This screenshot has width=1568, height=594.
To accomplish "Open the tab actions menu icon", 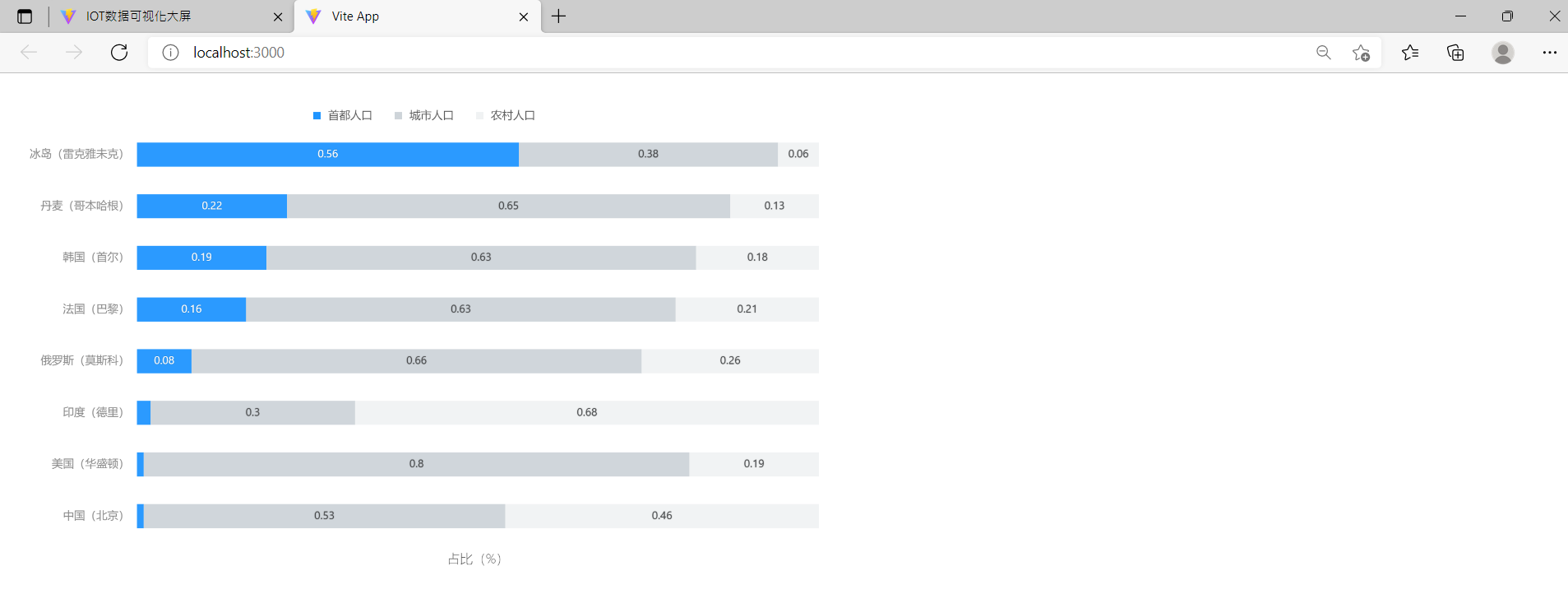I will (25, 16).
